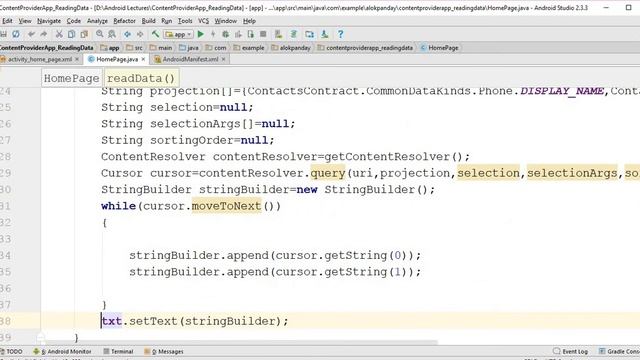Click HomePage in code breadcrumb
The width and height of the screenshot is (640, 360).
coord(71,78)
